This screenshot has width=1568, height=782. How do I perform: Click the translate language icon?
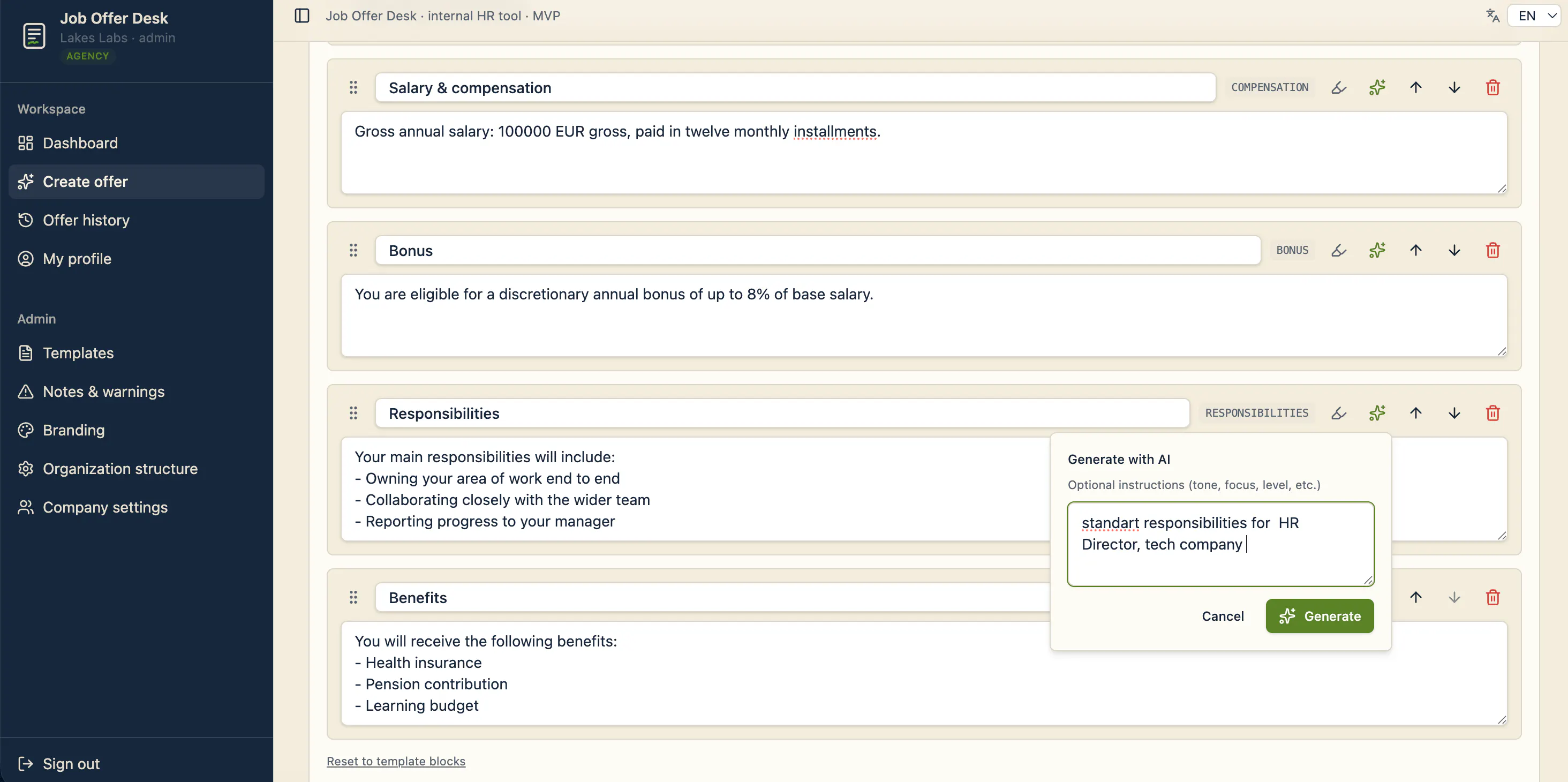pos(1492,16)
